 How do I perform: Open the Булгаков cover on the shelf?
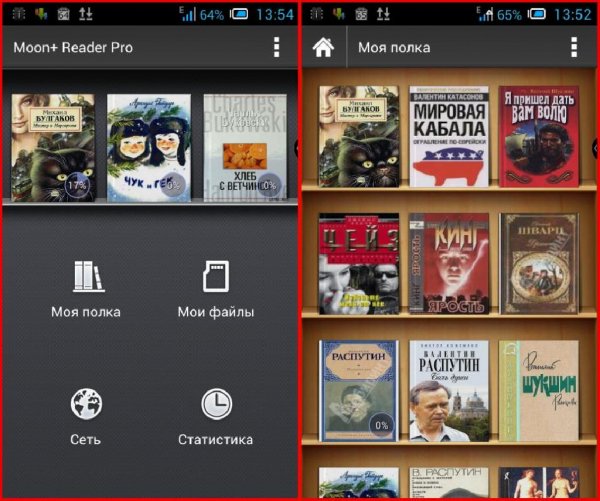(x=359, y=136)
